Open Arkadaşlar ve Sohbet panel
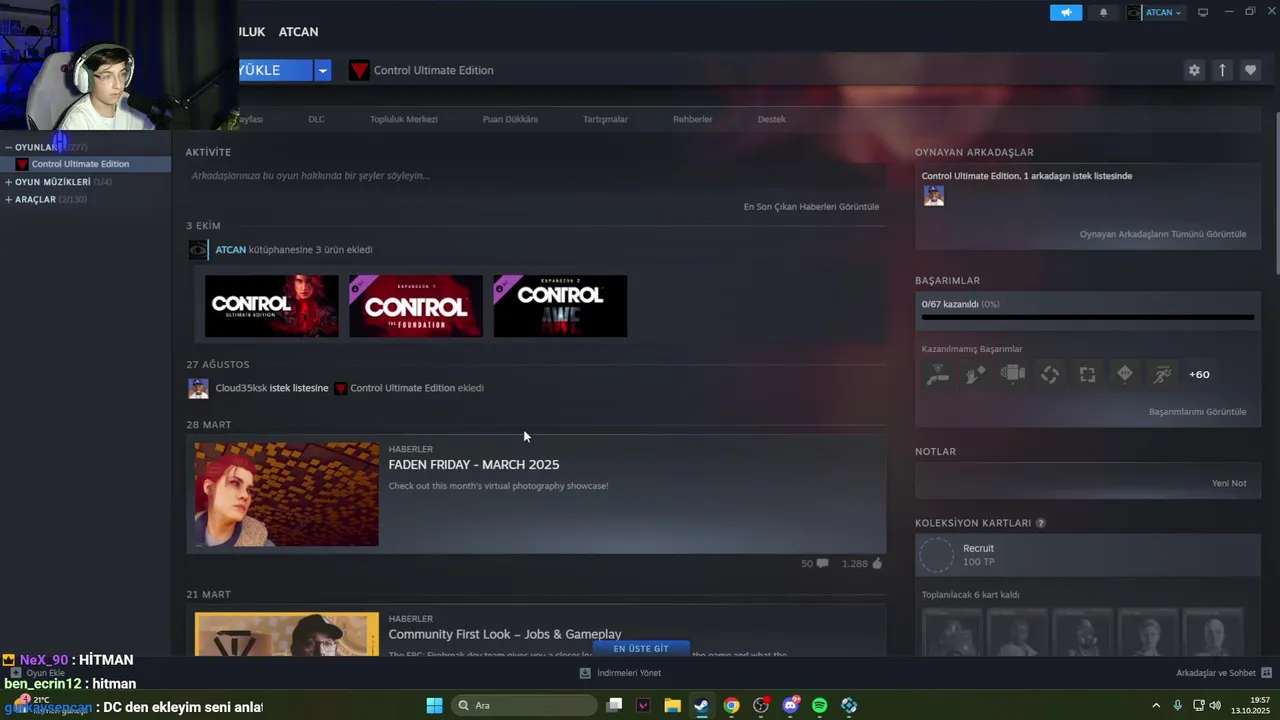Image resolution: width=1280 pixels, height=720 pixels. [1224, 673]
